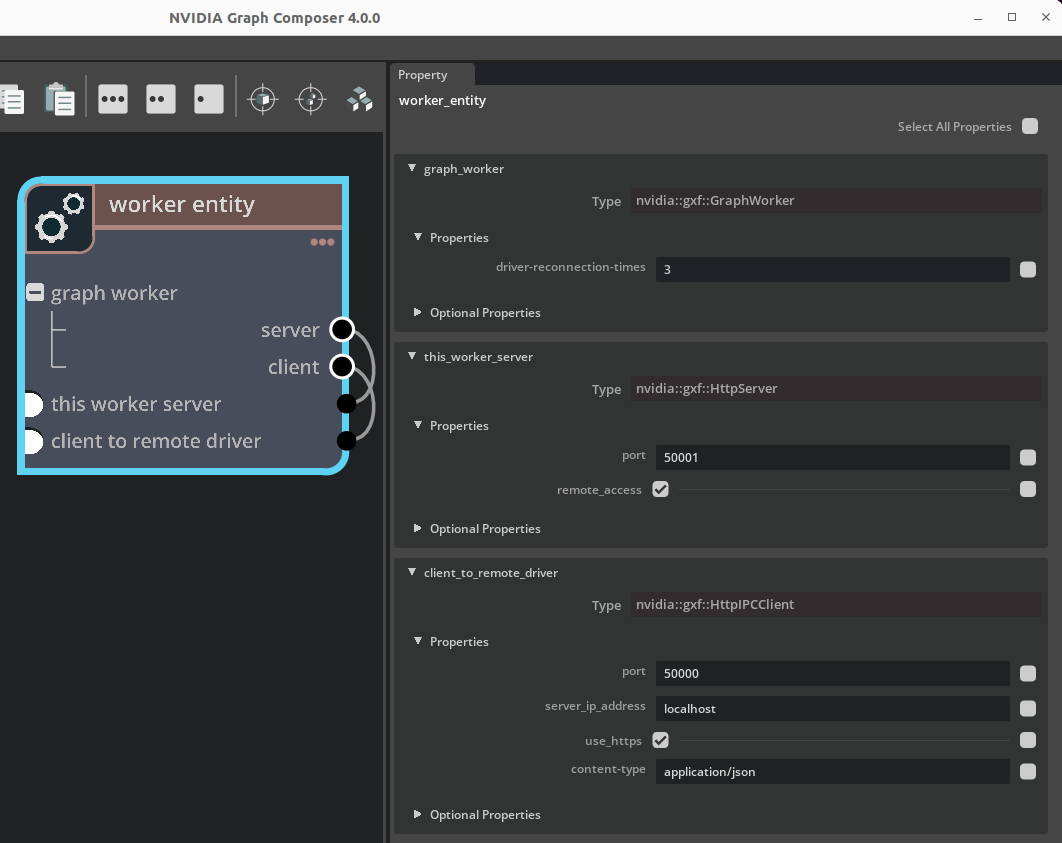Click the gears icon on worker entity node
Screen dimensions: 1062x843
click(x=59, y=218)
